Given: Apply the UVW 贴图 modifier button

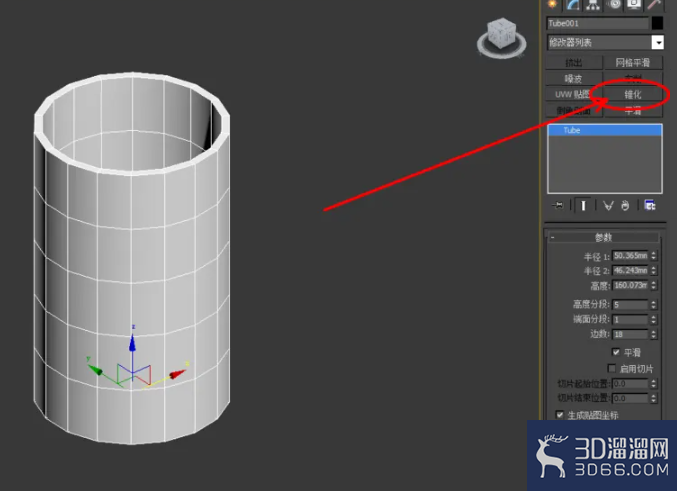Looking at the screenshot, I should [x=573, y=94].
